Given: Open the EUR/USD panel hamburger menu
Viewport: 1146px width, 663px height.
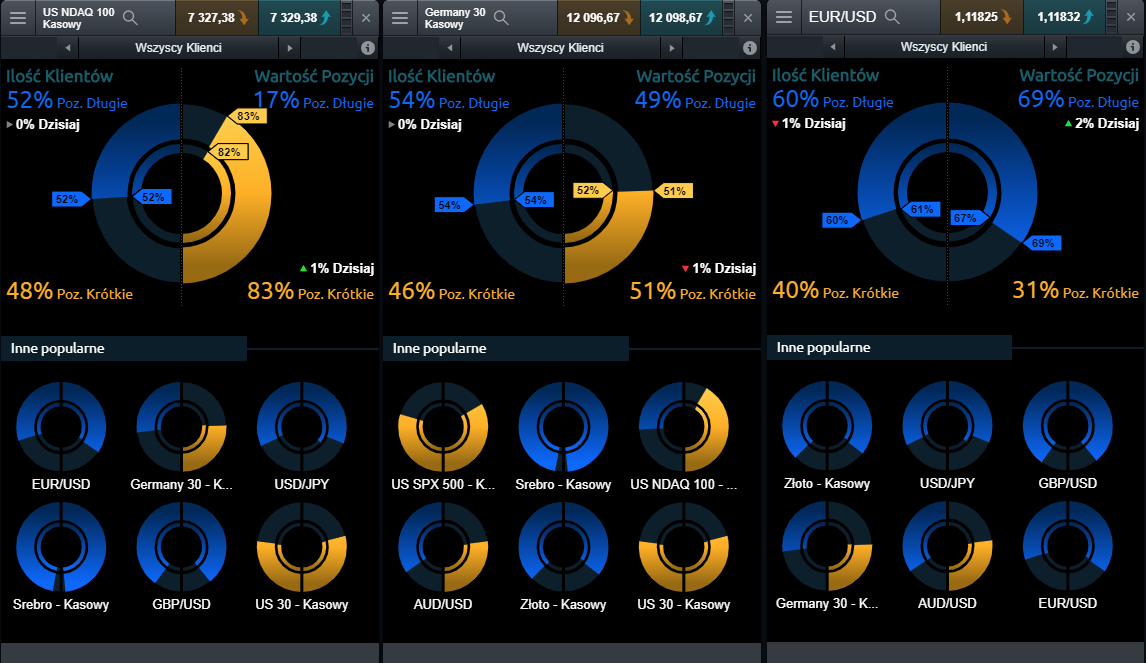Looking at the screenshot, I should tap(784, 17).
